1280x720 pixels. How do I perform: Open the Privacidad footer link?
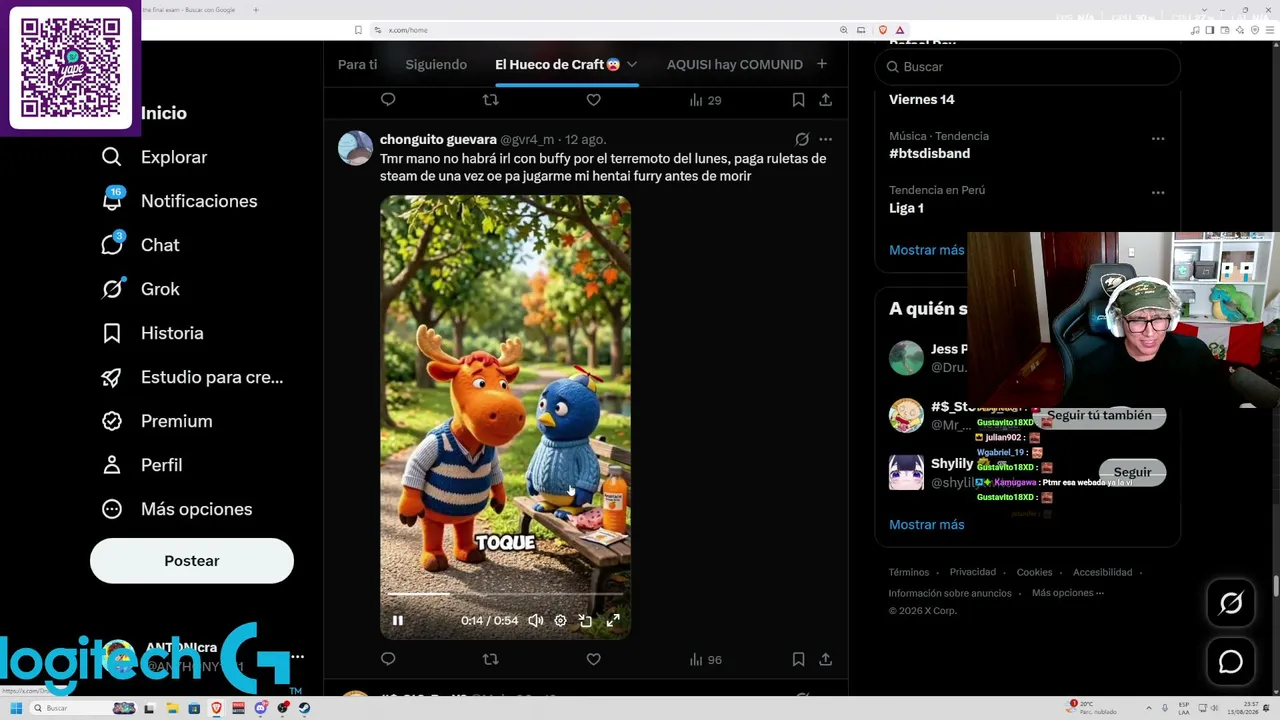973,572
